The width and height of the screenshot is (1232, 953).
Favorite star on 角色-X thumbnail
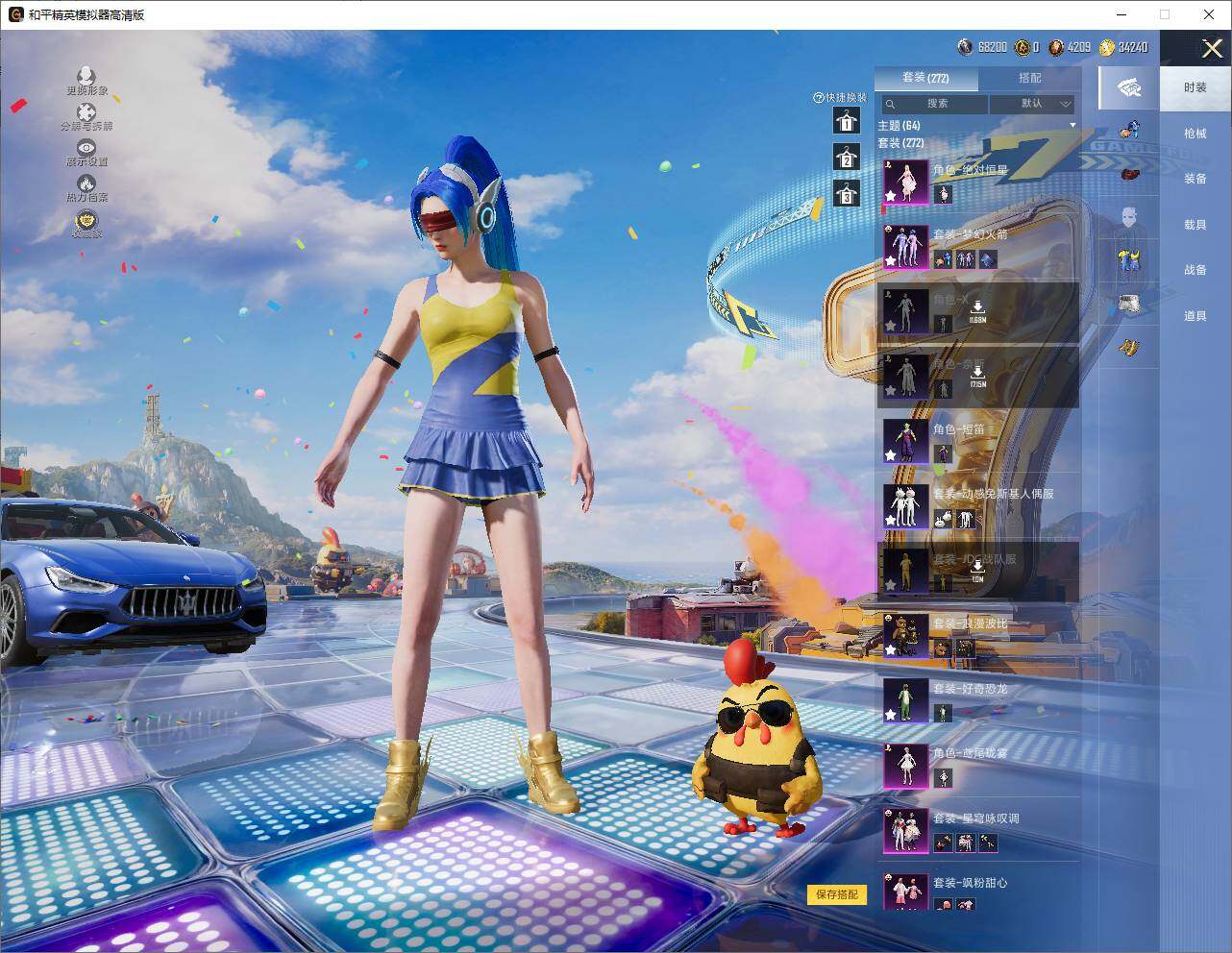pyautogui.click(x=891, y=326)
